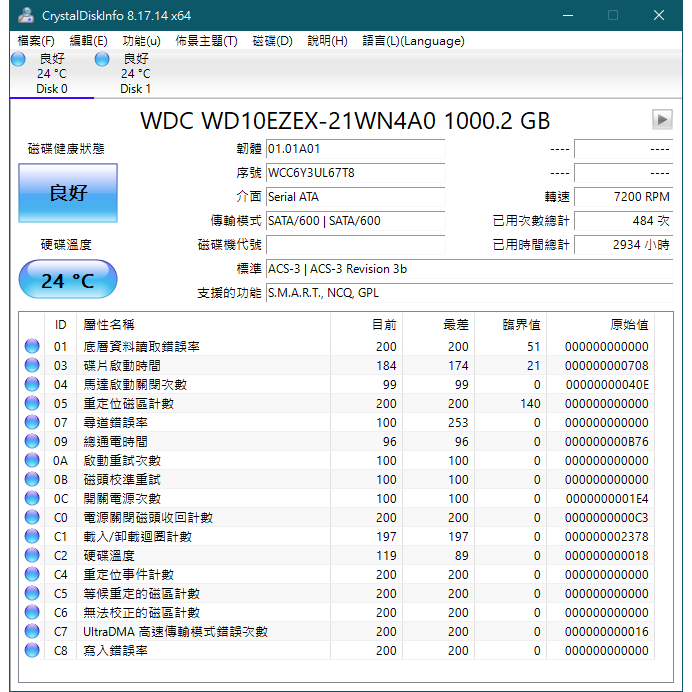Click the status orb for attribute C6

[32, 612]
